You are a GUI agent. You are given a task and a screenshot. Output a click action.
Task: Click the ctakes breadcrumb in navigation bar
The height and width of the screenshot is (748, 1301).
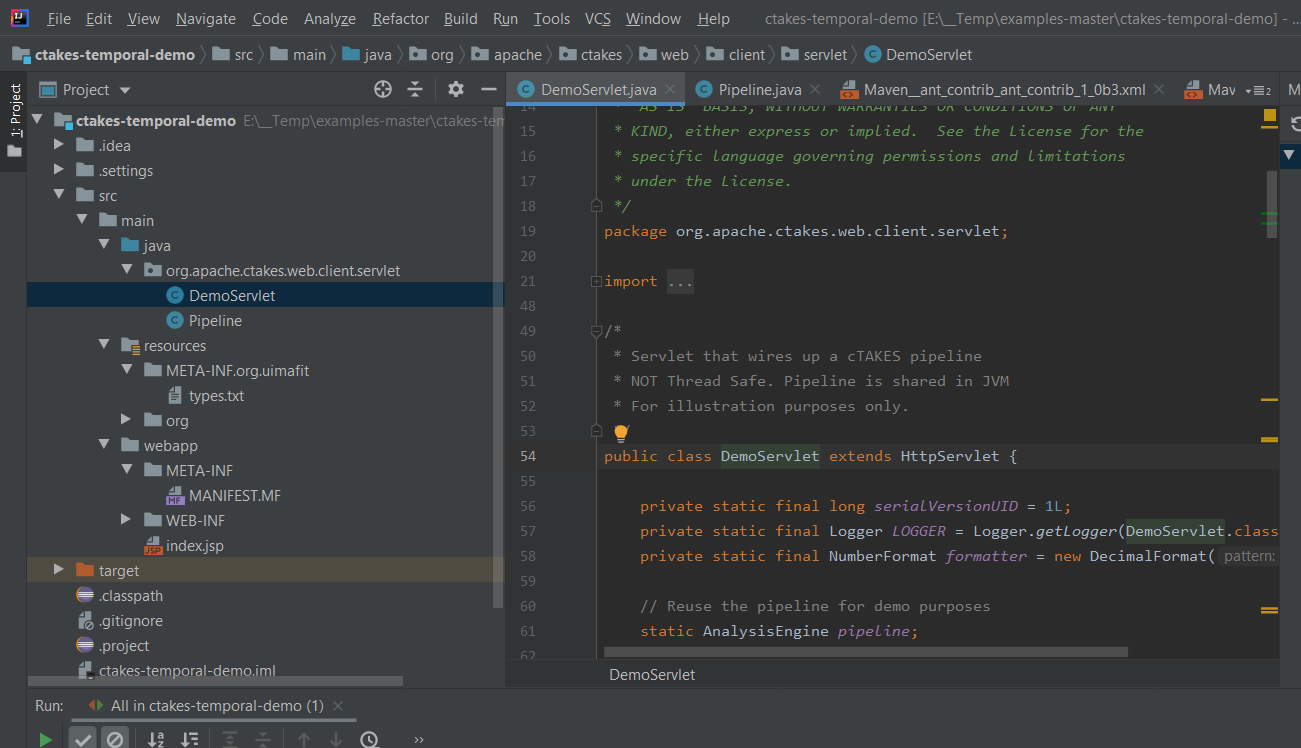point(601,55)
